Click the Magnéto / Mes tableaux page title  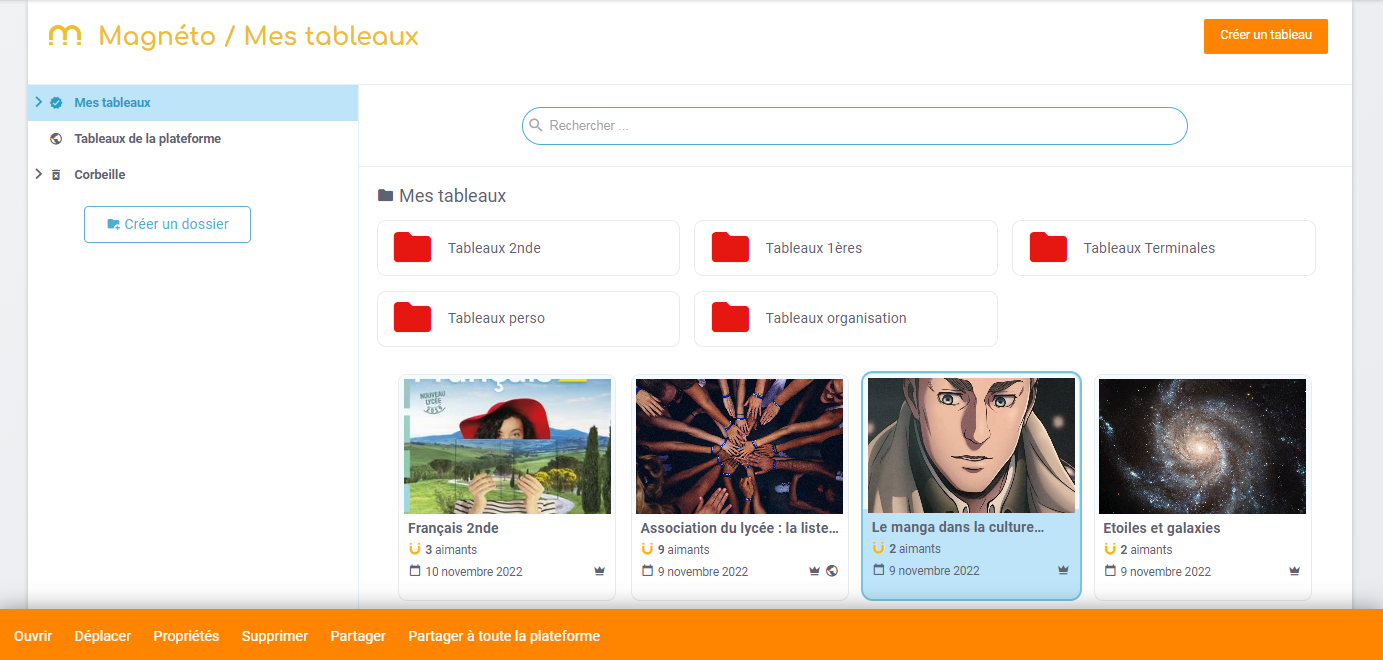click(258, 37)
